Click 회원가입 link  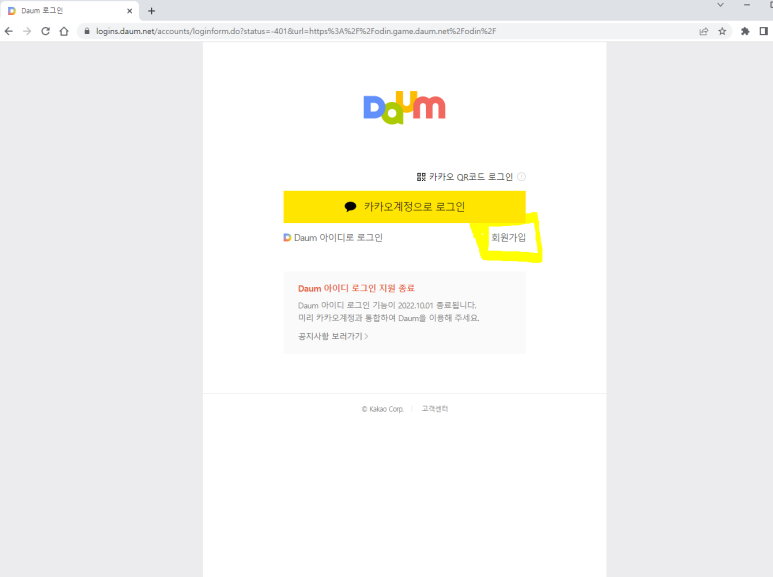click(x=508, y=238)
